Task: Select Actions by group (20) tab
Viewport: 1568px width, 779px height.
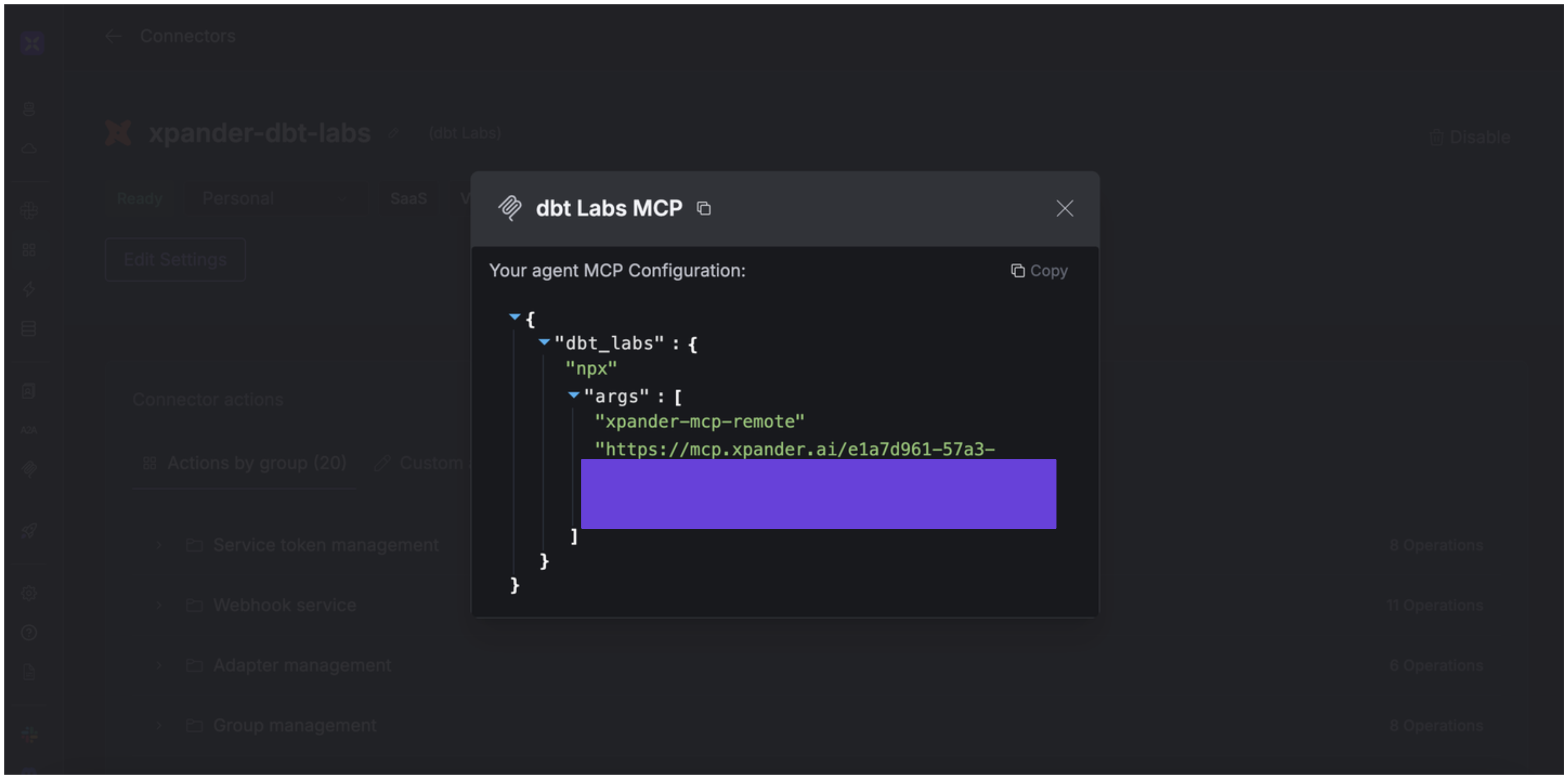Action: coord(245,463)
